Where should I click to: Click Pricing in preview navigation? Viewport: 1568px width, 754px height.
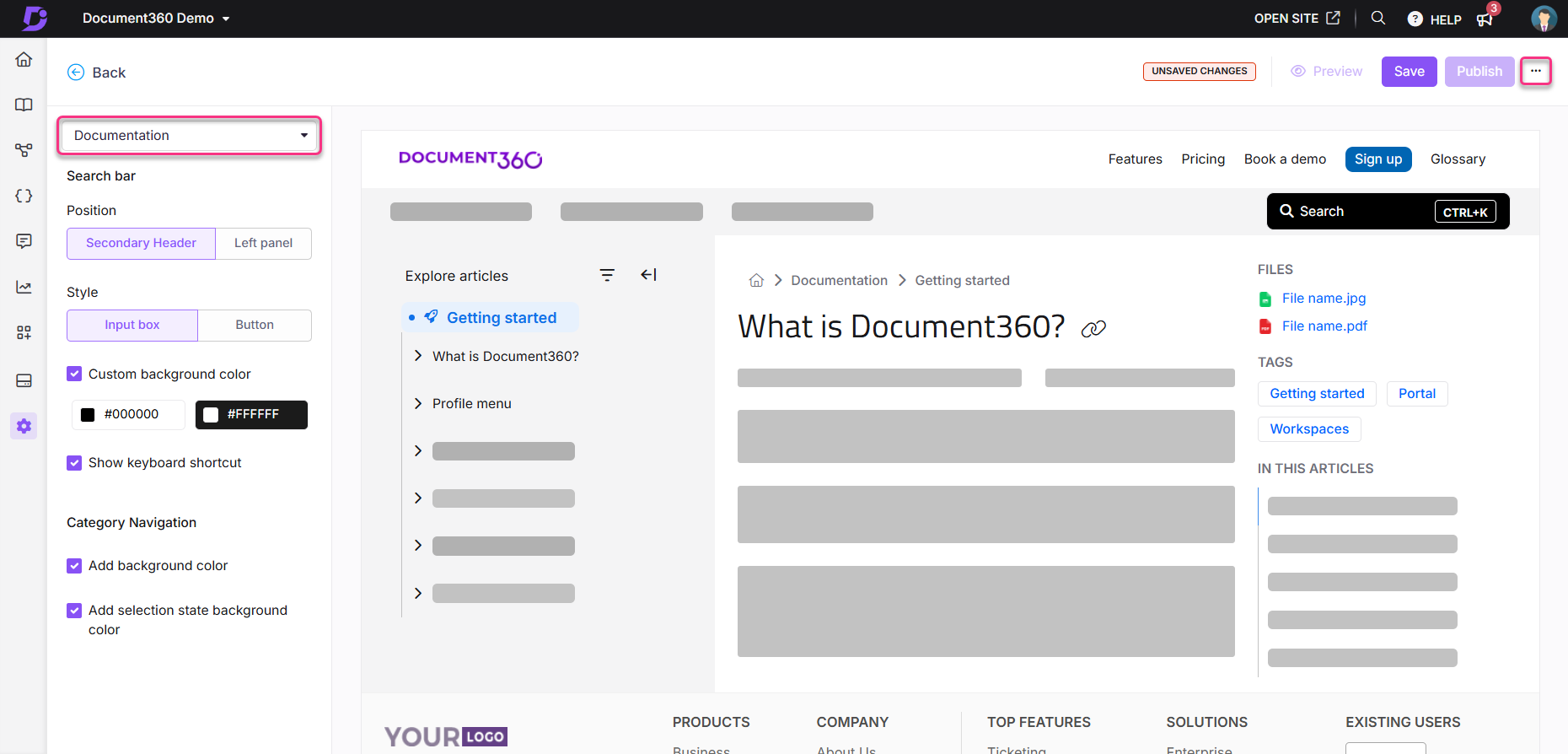[1203, 159]
